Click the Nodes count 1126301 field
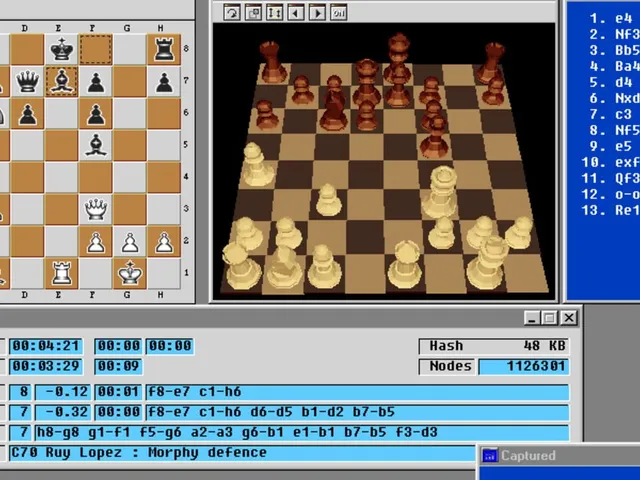Viewport: 640px width, 480px height. (x=524, y=366)
